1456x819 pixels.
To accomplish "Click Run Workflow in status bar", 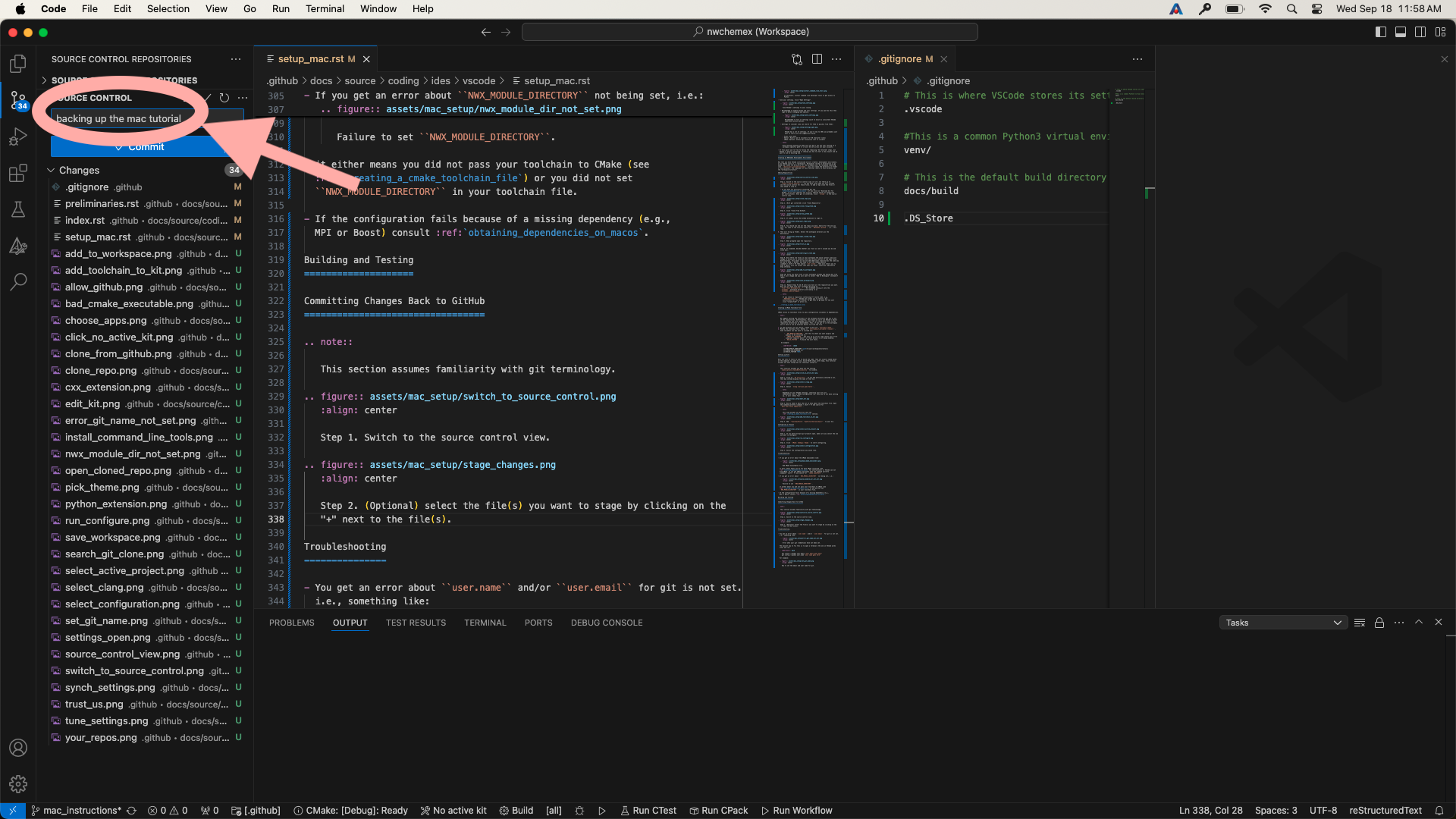I will (796, 811).
